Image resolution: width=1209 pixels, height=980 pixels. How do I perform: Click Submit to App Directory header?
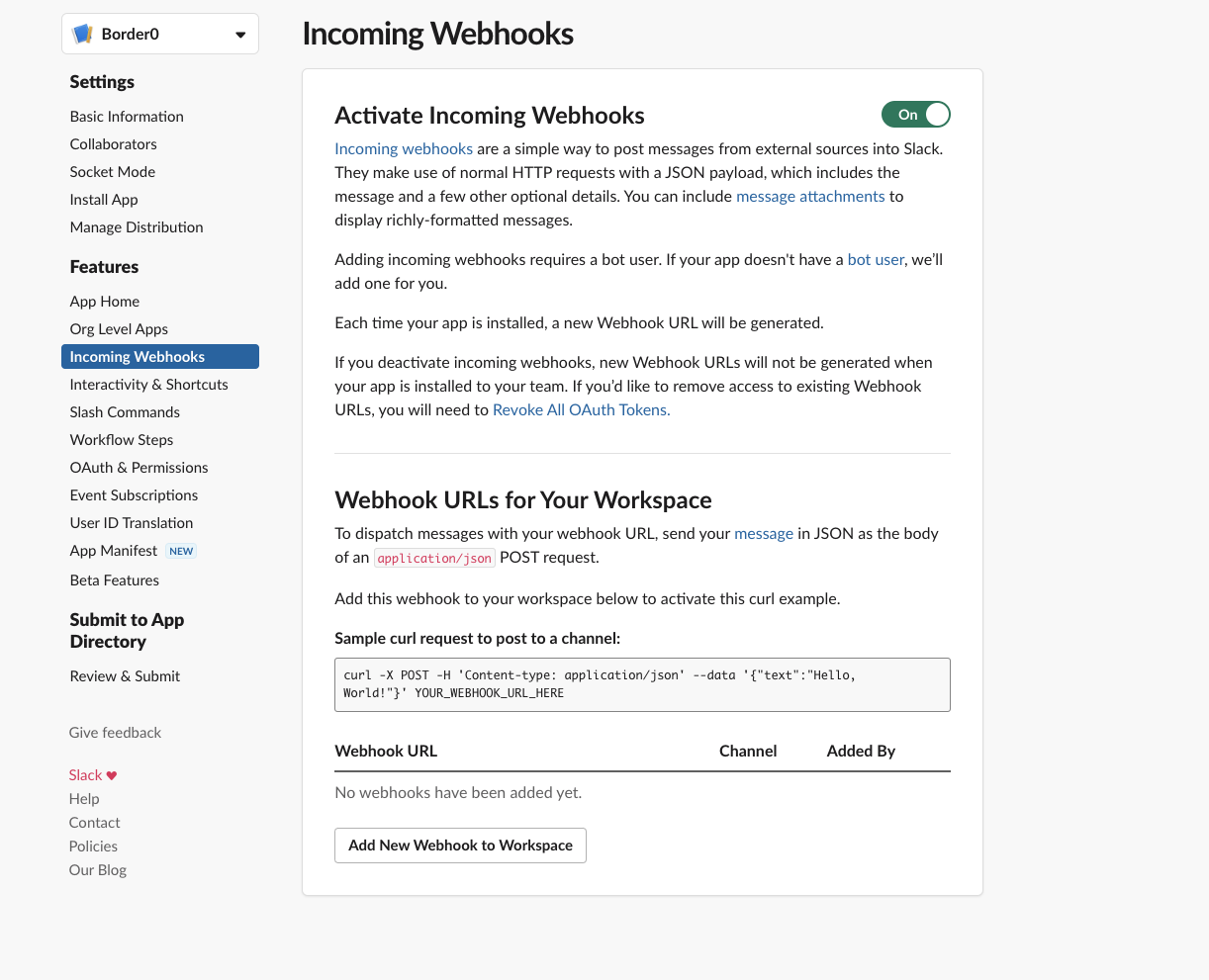click(x=127, y=631)
